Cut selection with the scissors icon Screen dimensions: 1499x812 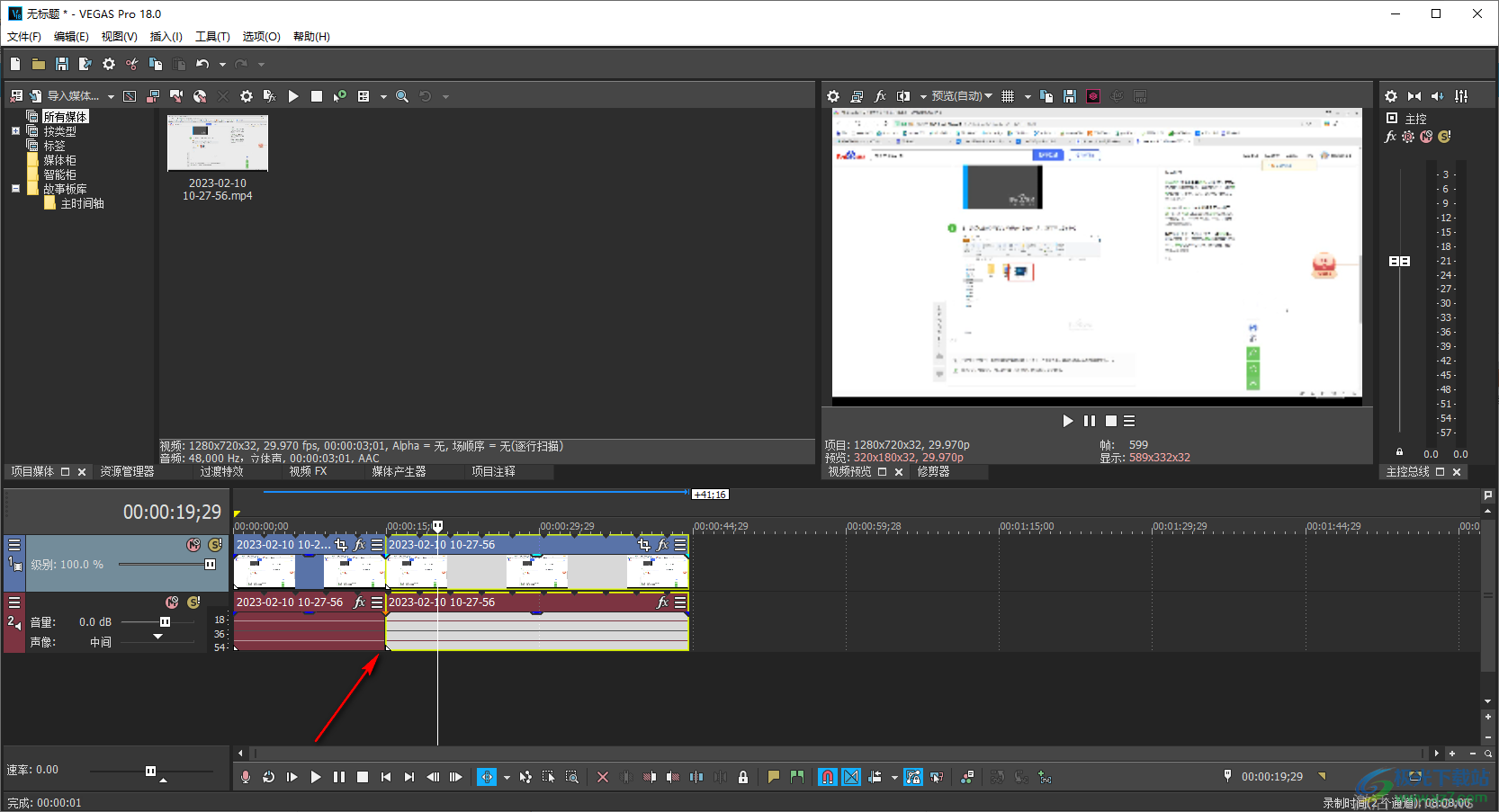132,64
